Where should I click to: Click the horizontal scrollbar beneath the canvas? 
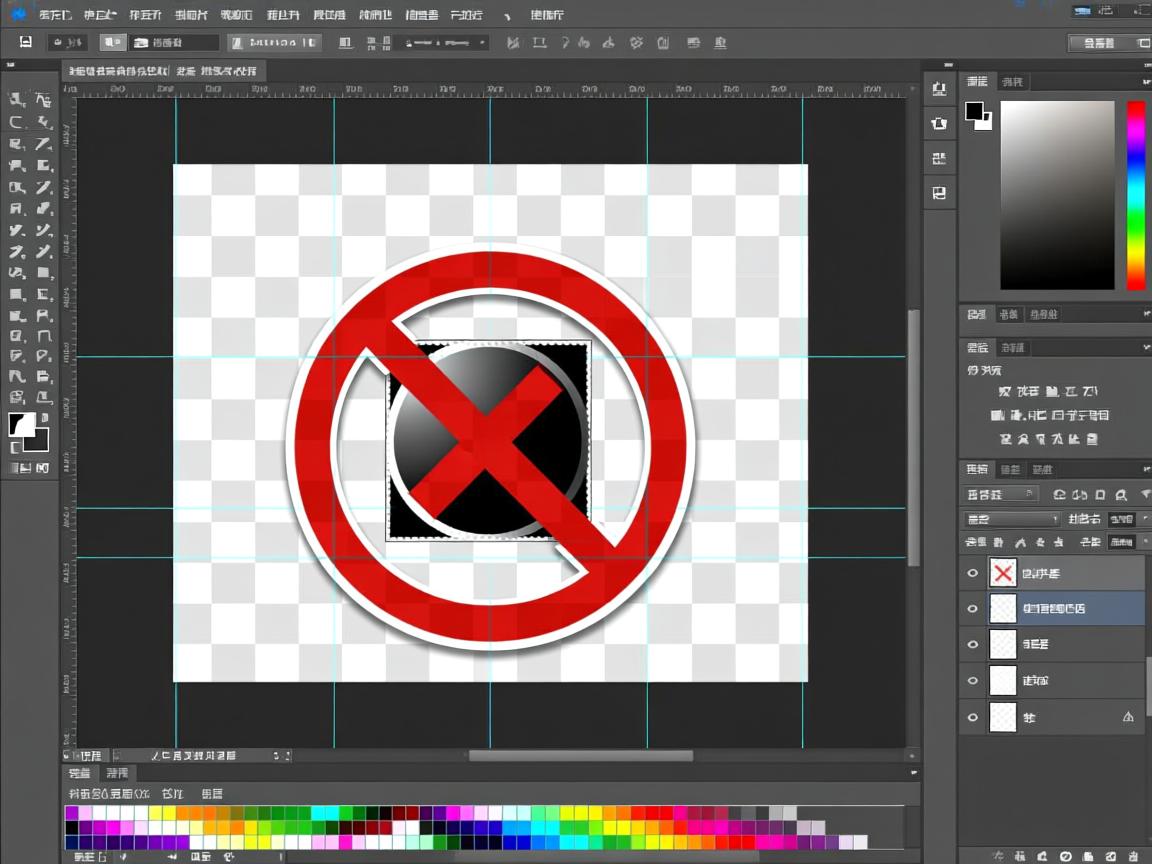pyautogui.click(x=580, y=756)
